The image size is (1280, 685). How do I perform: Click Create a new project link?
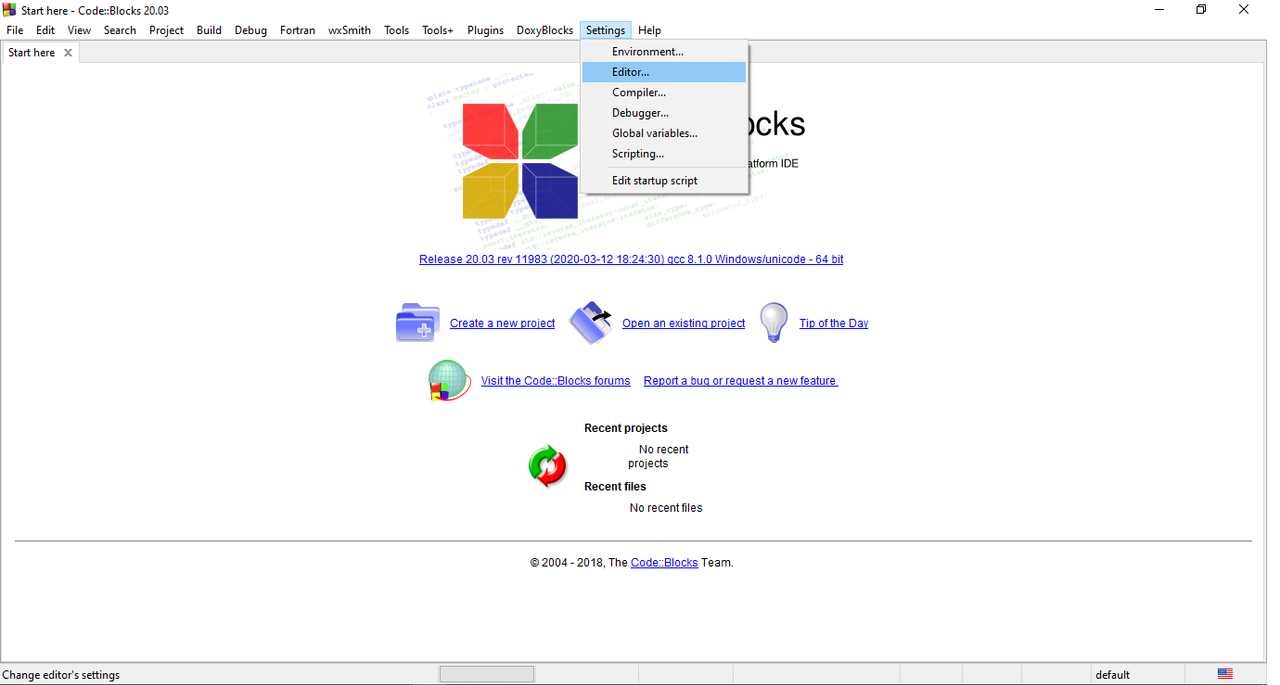[502, 324]
